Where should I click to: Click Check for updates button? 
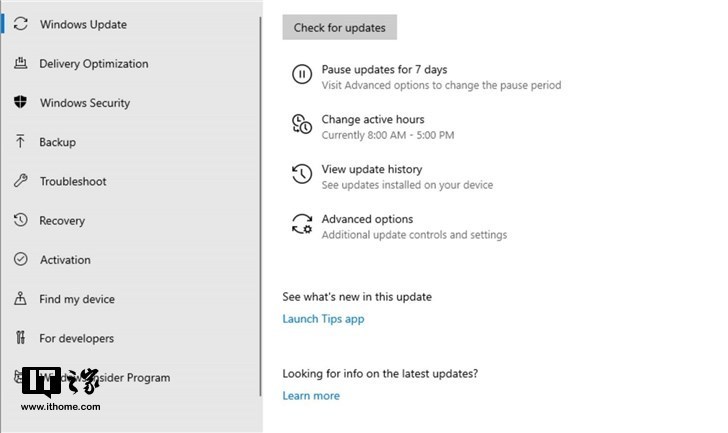pos(339,27)
